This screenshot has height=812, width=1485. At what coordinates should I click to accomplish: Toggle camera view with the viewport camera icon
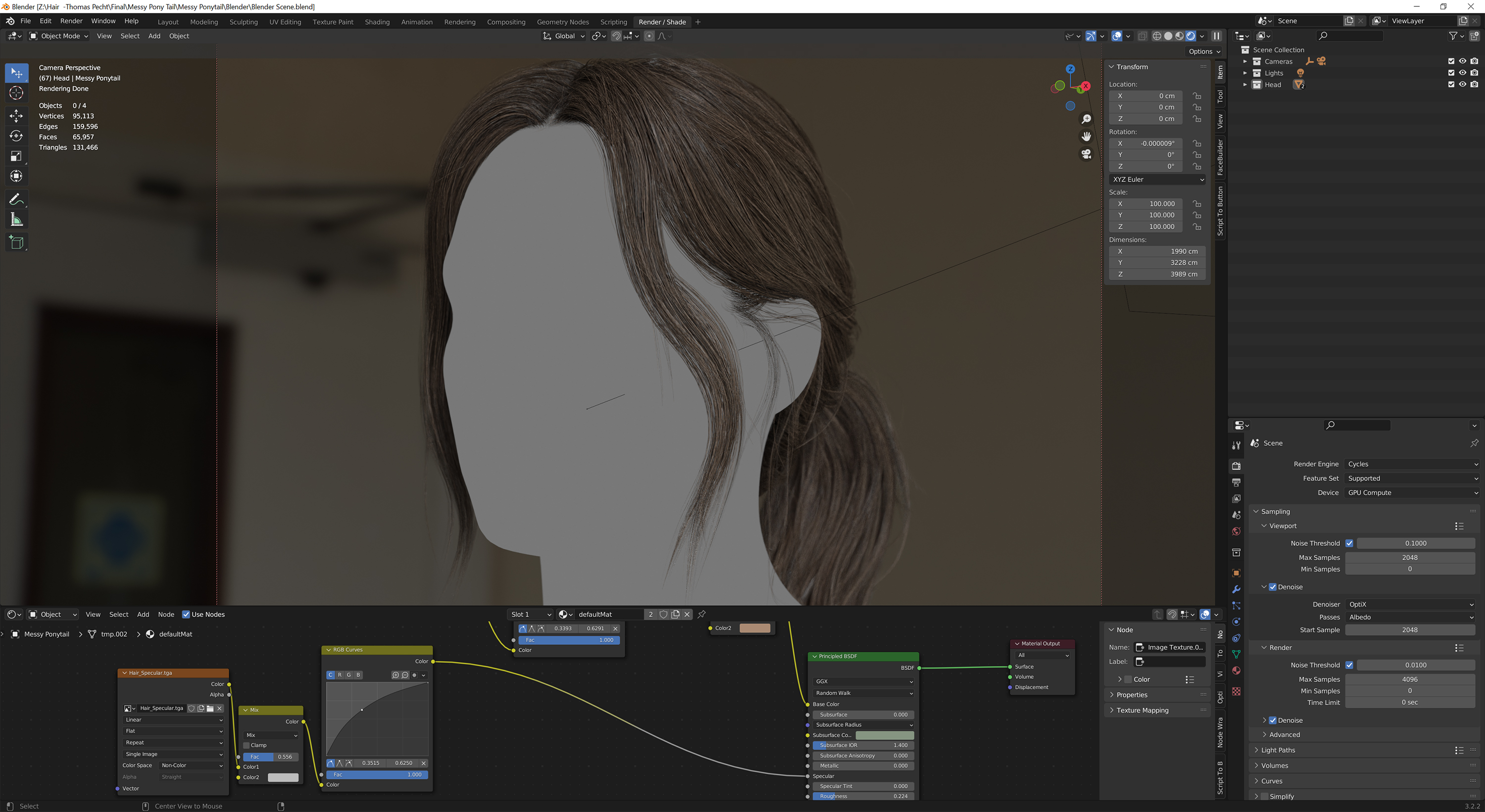coord(1086,154)
